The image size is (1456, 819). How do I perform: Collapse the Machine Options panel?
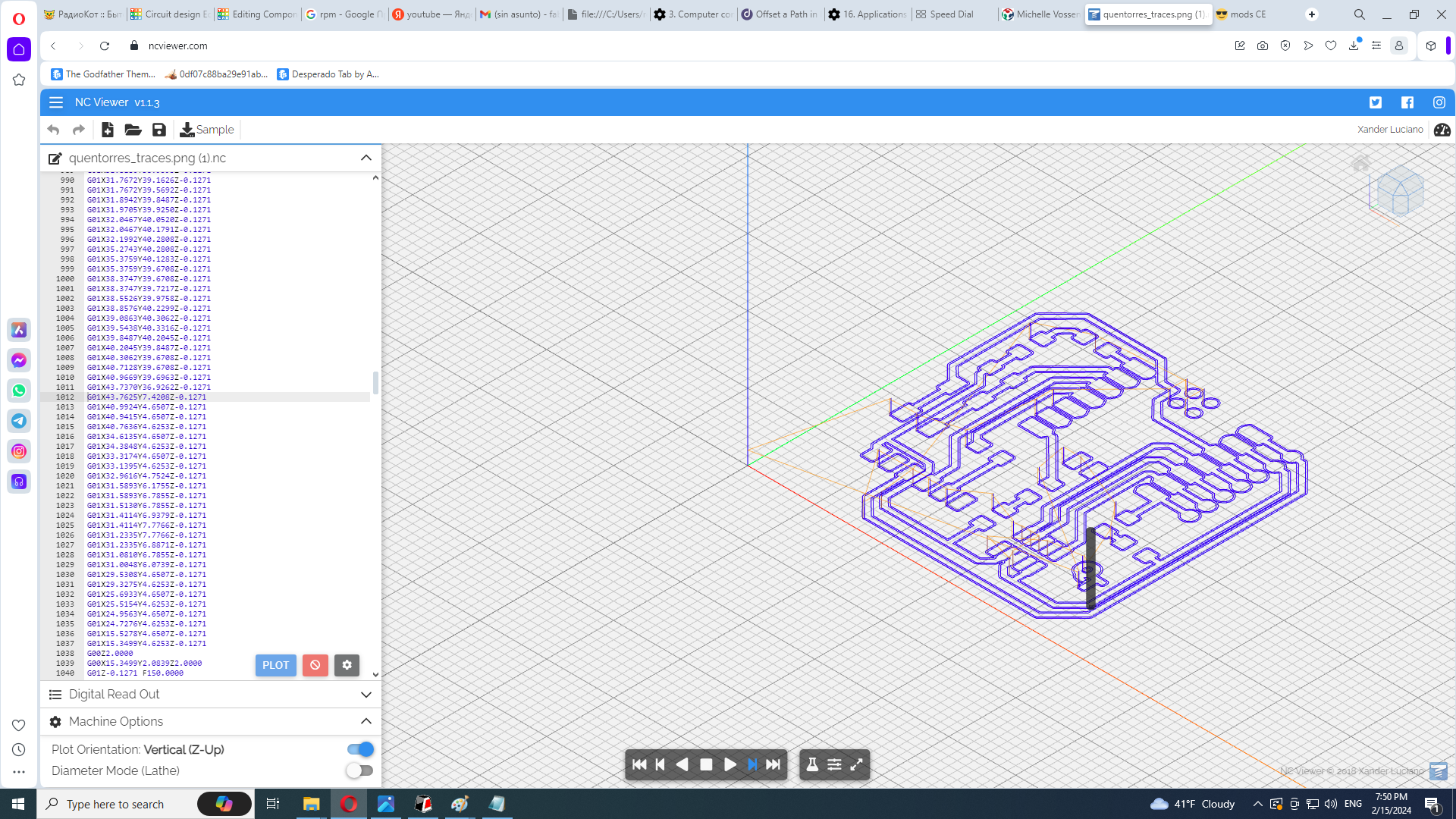pos(366,721)
